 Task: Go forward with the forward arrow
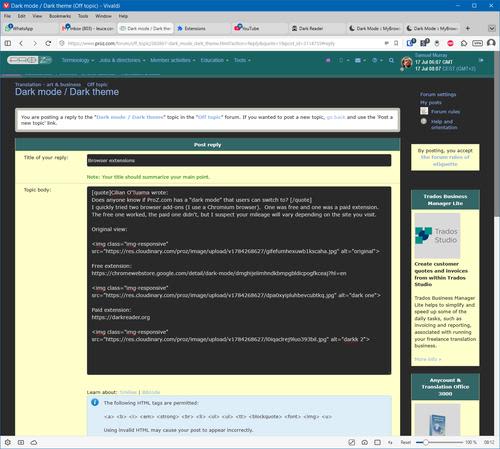pos(35,43)
